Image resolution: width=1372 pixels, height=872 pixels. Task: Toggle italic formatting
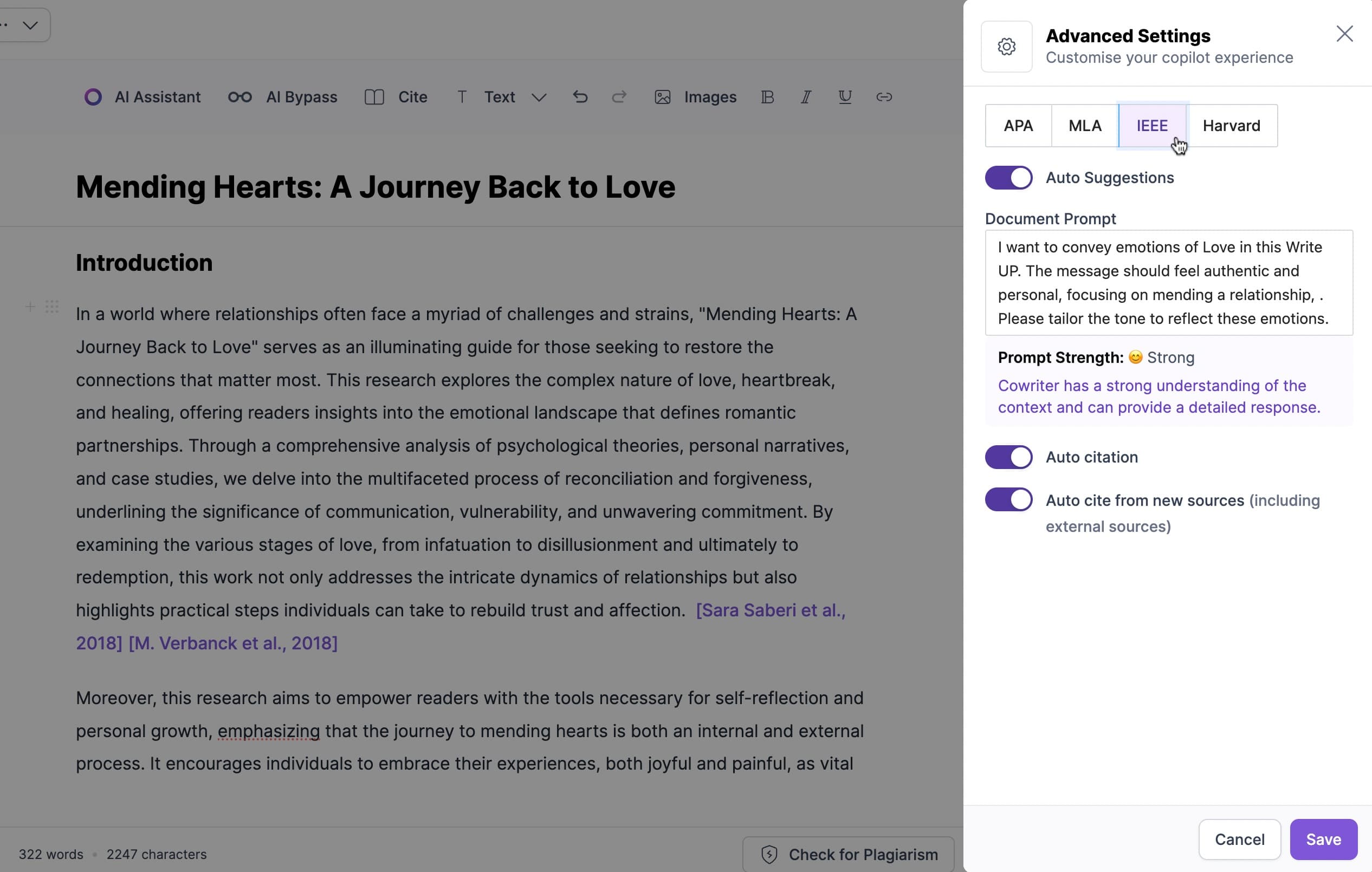coord(806,97)
